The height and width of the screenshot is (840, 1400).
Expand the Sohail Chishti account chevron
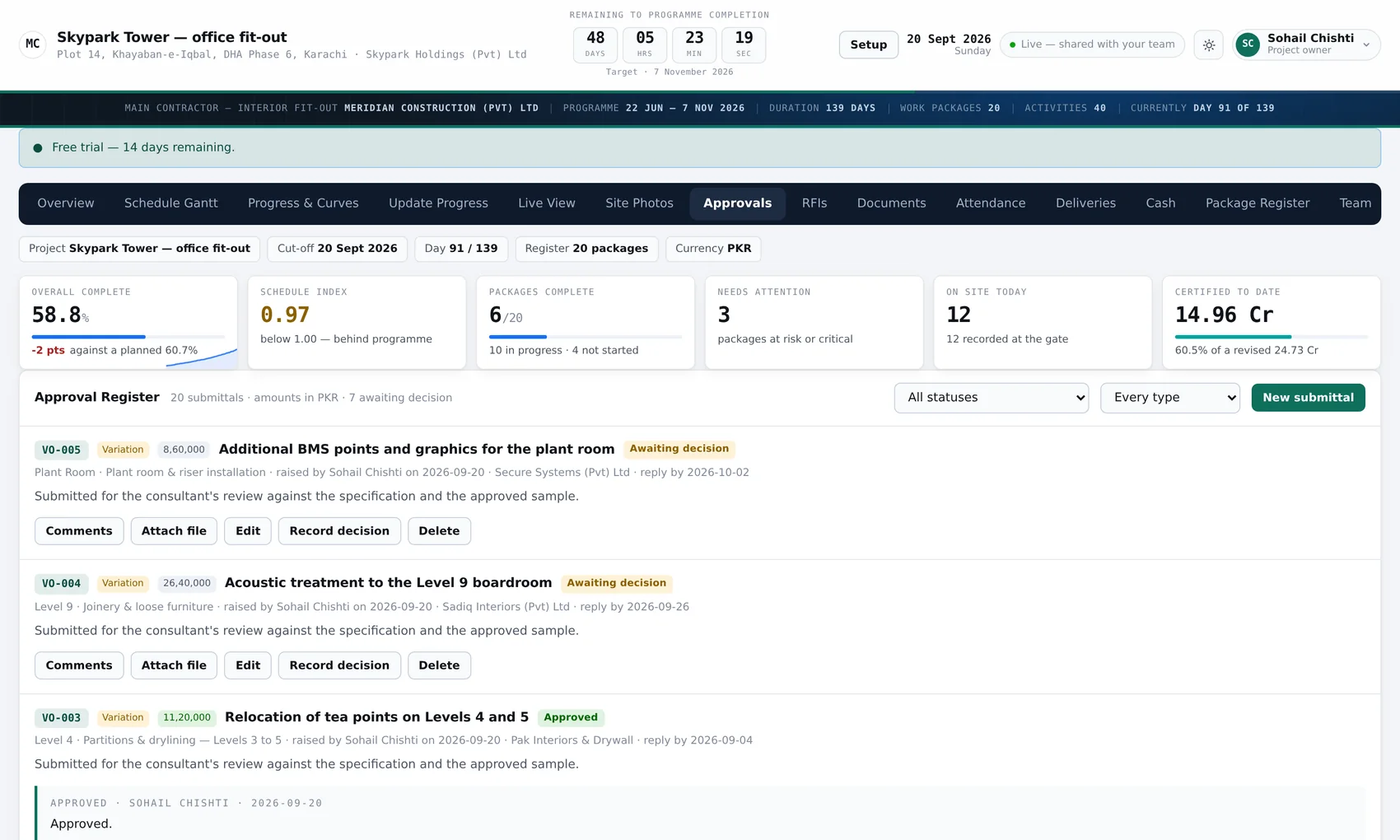click(1366, 45)
